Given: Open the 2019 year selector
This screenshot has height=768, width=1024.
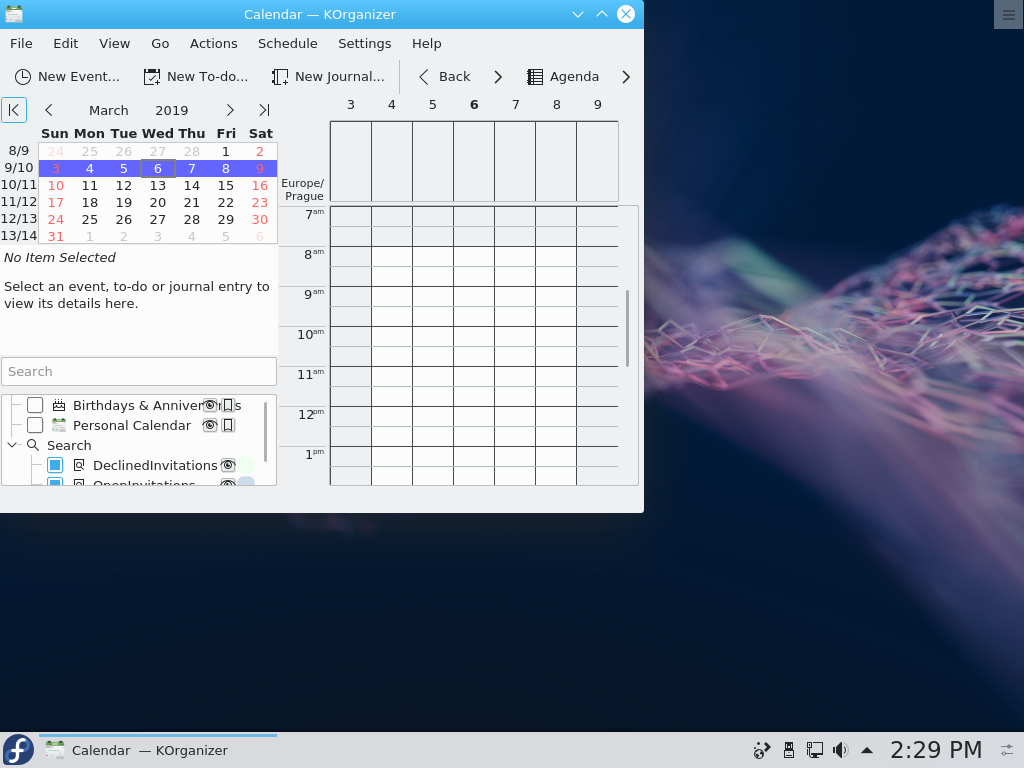Looking at the screenshot, I should pyautogui.click(x=172, y=110).
